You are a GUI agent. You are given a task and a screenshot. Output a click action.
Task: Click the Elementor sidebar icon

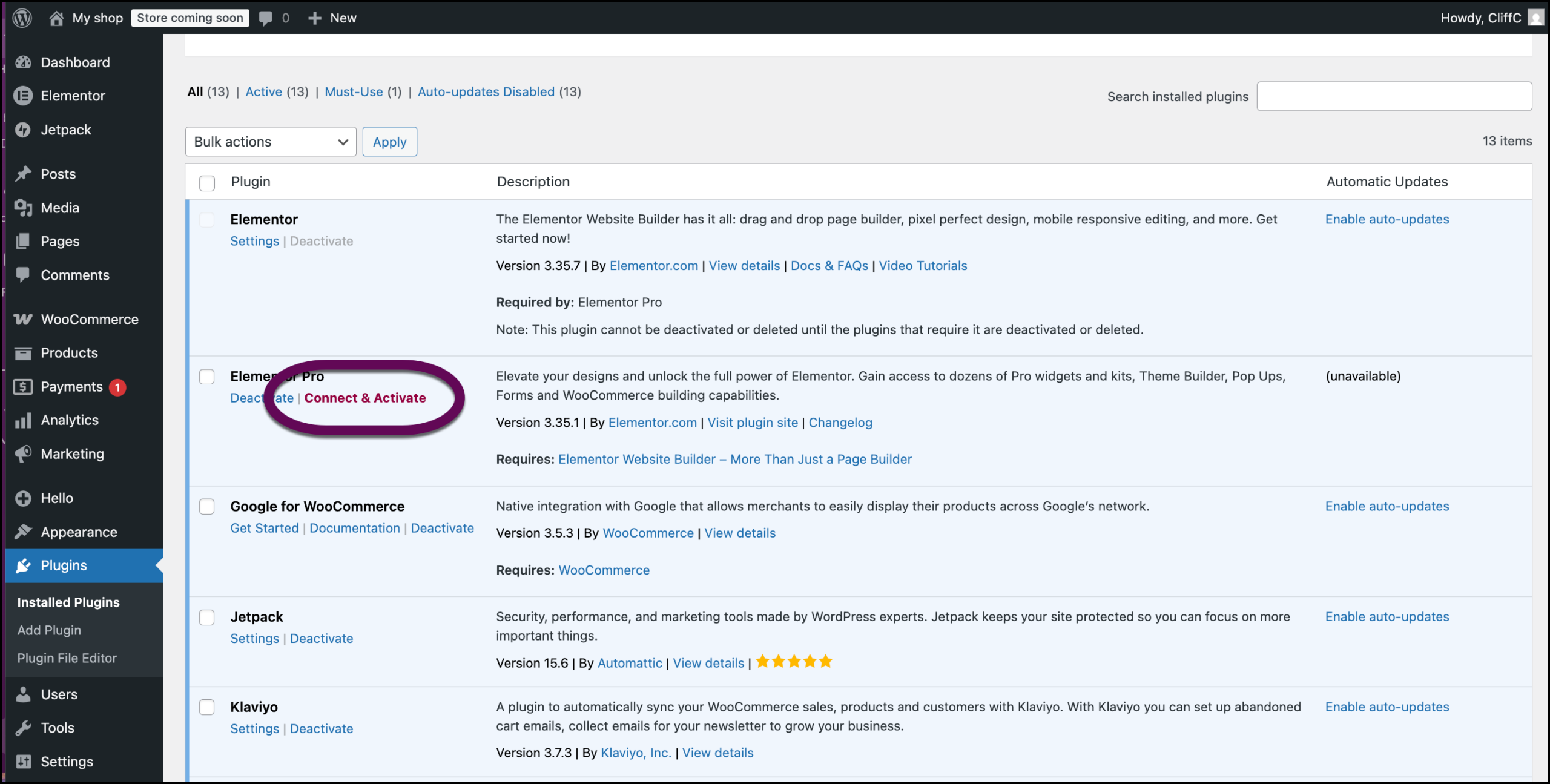click(23, 96)
